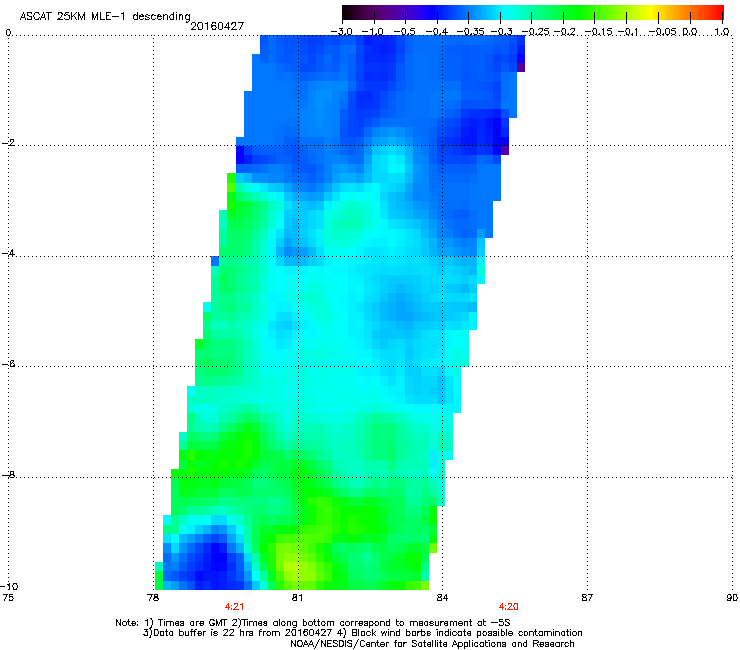Click the red time stamp 4:21
The height and width of the screenshot is (650, 740).
[235, 607]
